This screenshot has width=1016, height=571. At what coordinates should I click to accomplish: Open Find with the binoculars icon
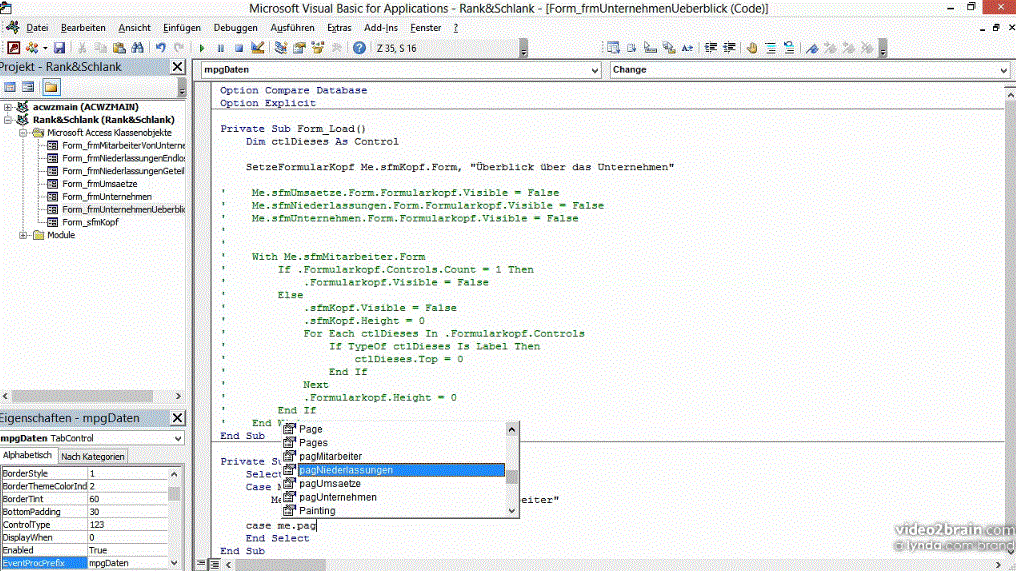[x=137, y=48]
